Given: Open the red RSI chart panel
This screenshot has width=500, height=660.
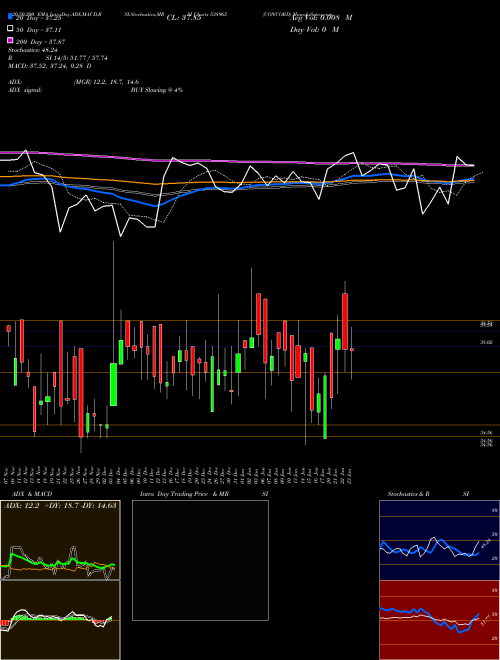Looking at the screenshot, I should click(x=439, y=620).
